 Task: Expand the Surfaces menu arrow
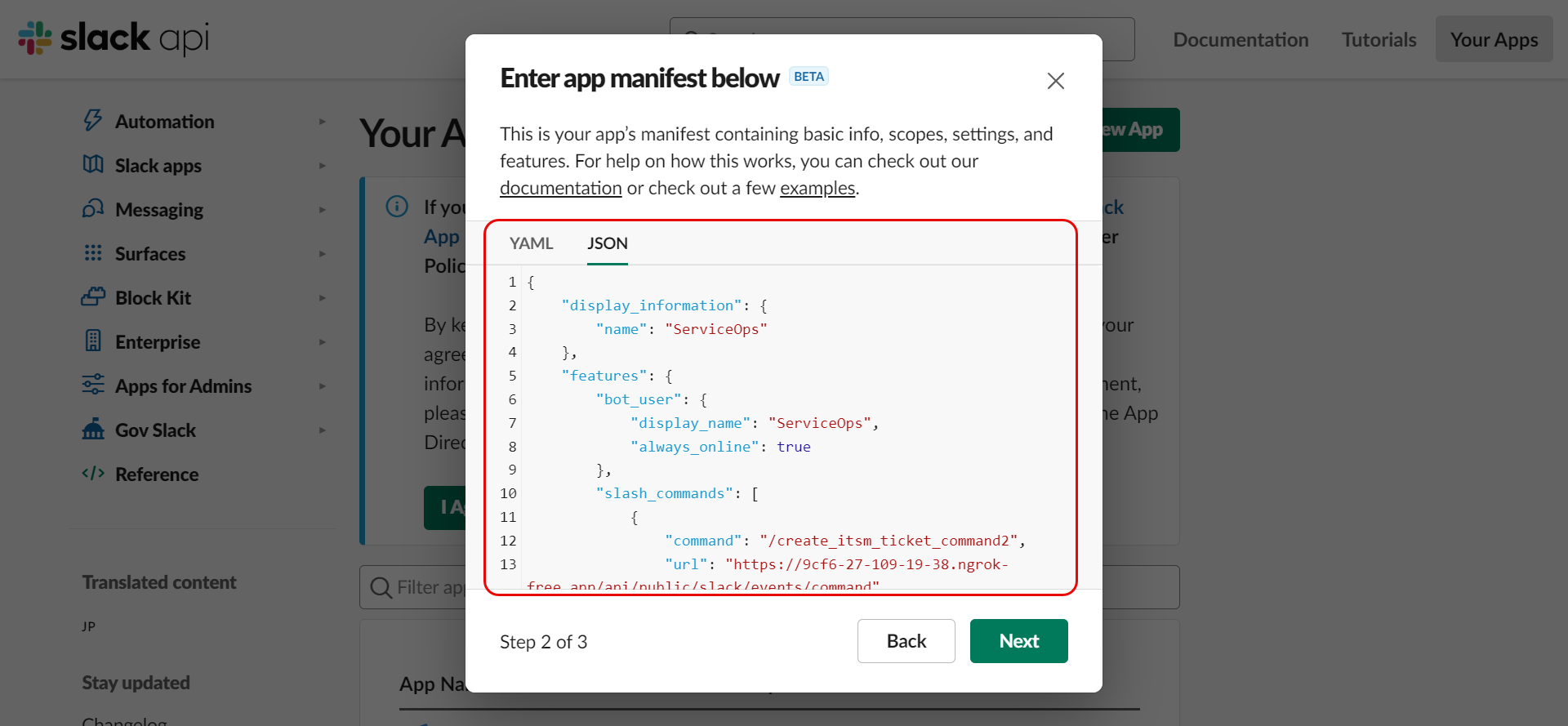323,254
